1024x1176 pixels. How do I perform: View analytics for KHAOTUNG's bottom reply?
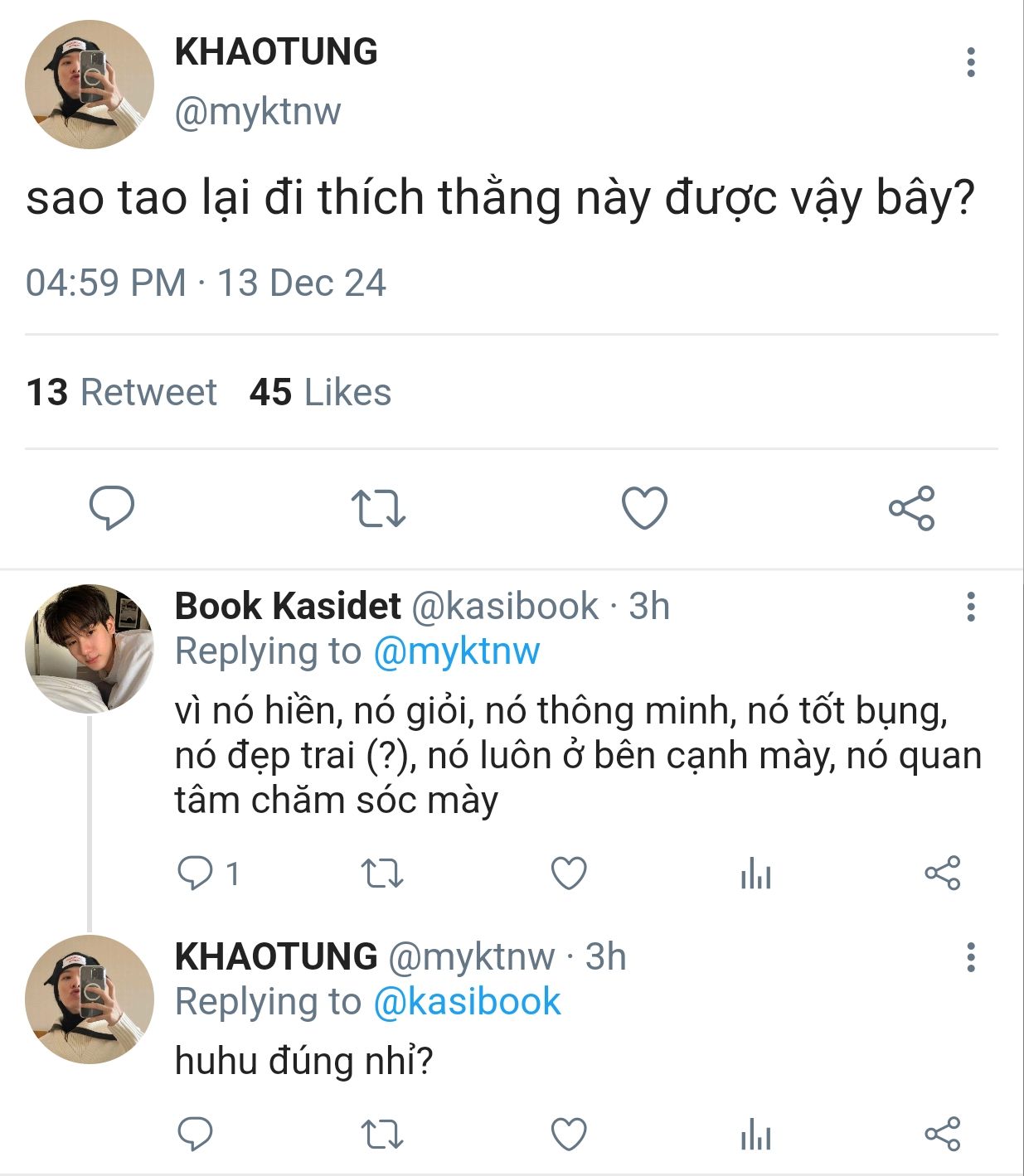point(755,1134)
